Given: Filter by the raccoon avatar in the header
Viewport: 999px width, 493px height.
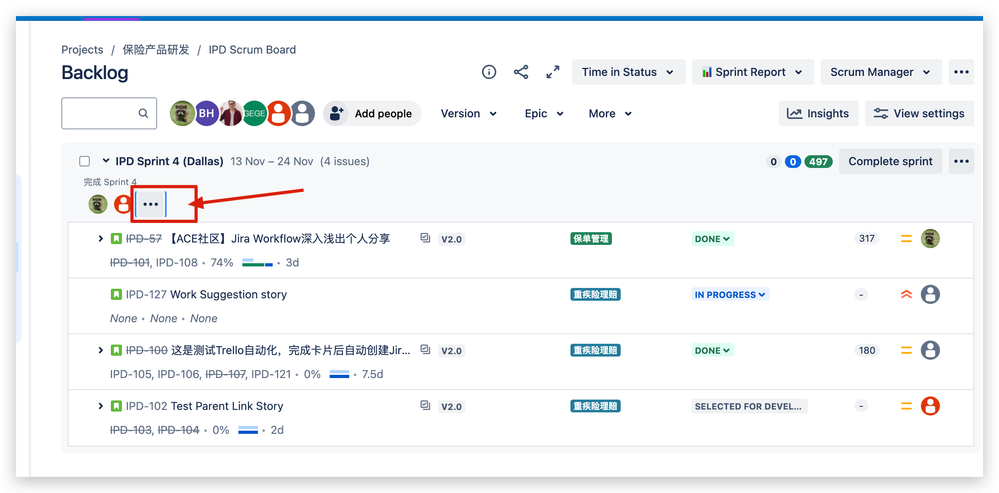Looking at the screenshot, I should [182, 113].
